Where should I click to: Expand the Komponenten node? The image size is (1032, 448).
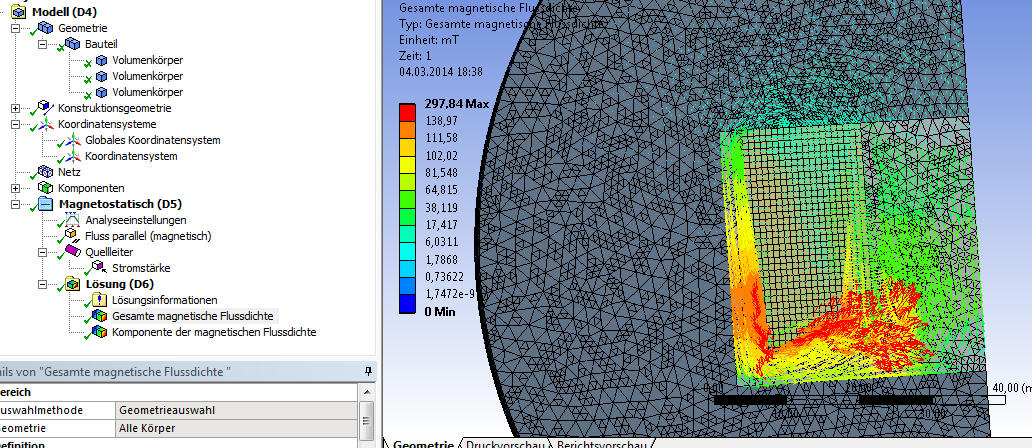16,188
